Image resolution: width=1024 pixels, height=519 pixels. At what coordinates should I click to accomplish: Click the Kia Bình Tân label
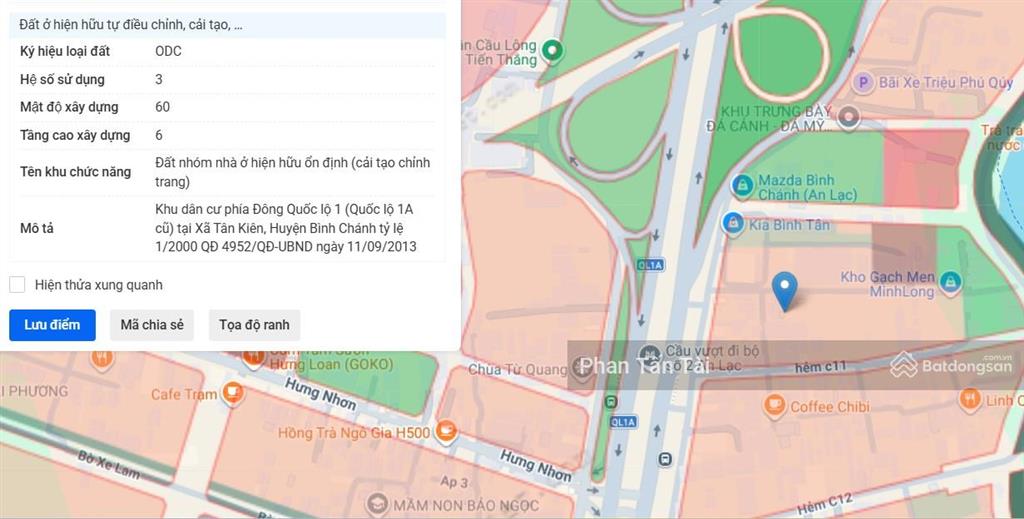point(790,225)
